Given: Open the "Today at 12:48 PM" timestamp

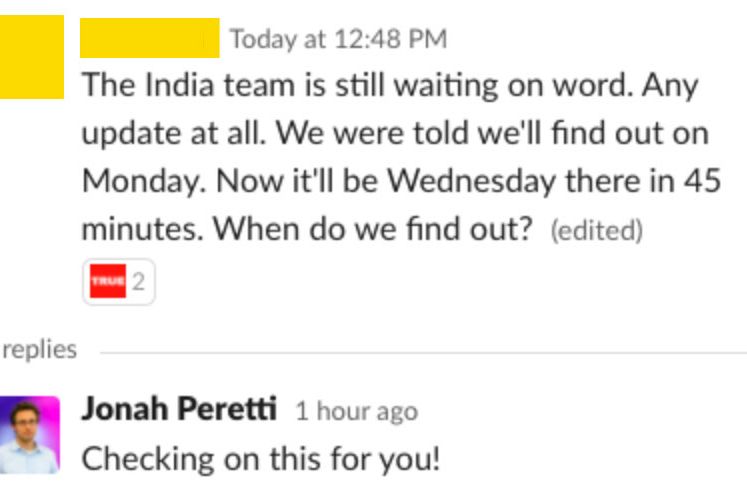Looking at the screenshot, I should click(338, 39).
